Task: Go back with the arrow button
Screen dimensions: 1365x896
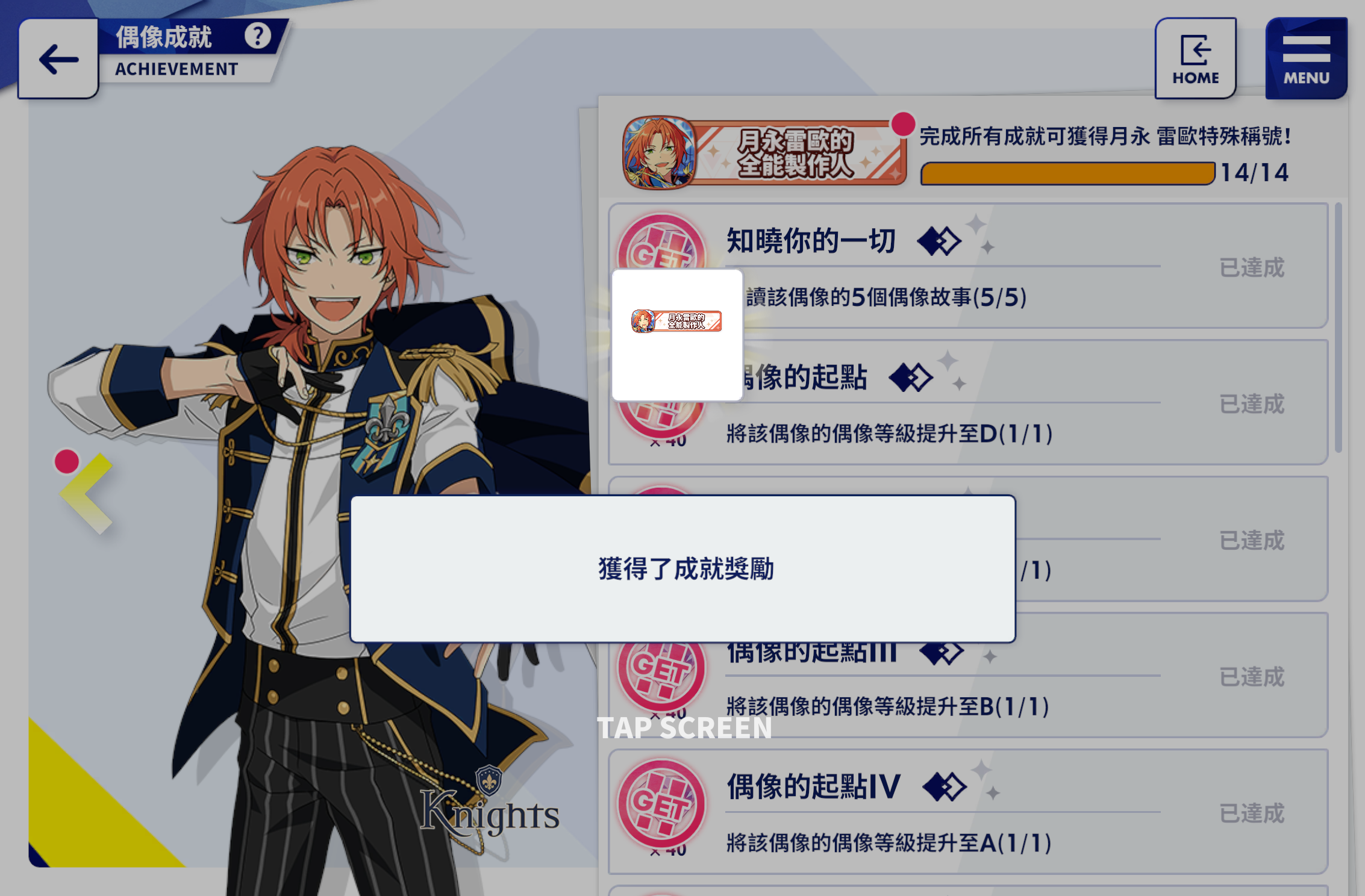Action: 58,58
